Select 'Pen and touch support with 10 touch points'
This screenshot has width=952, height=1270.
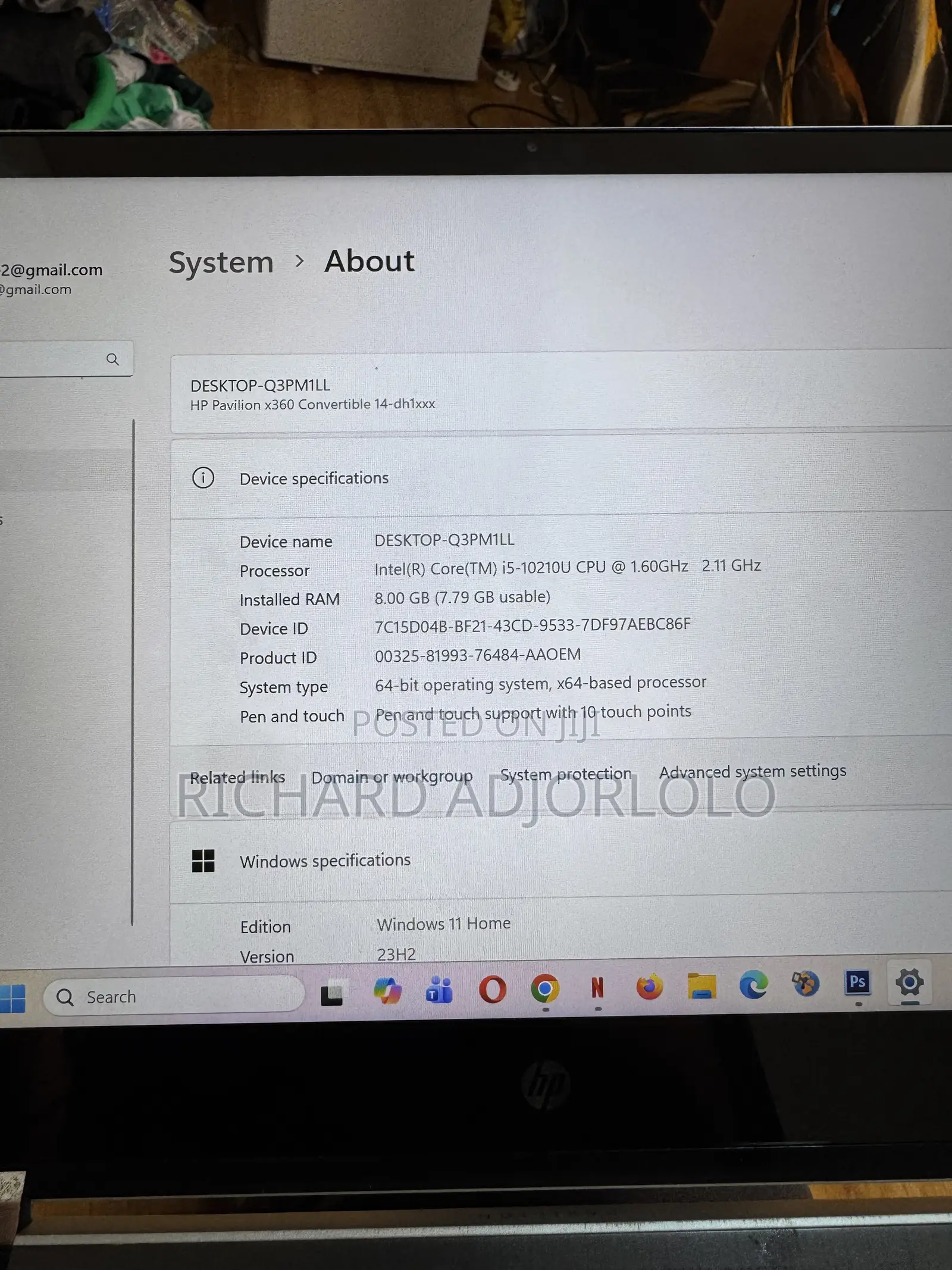click(533, 713)
